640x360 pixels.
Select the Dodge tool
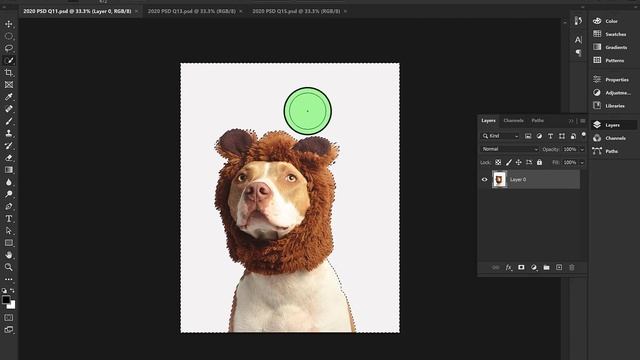point(9,194)
